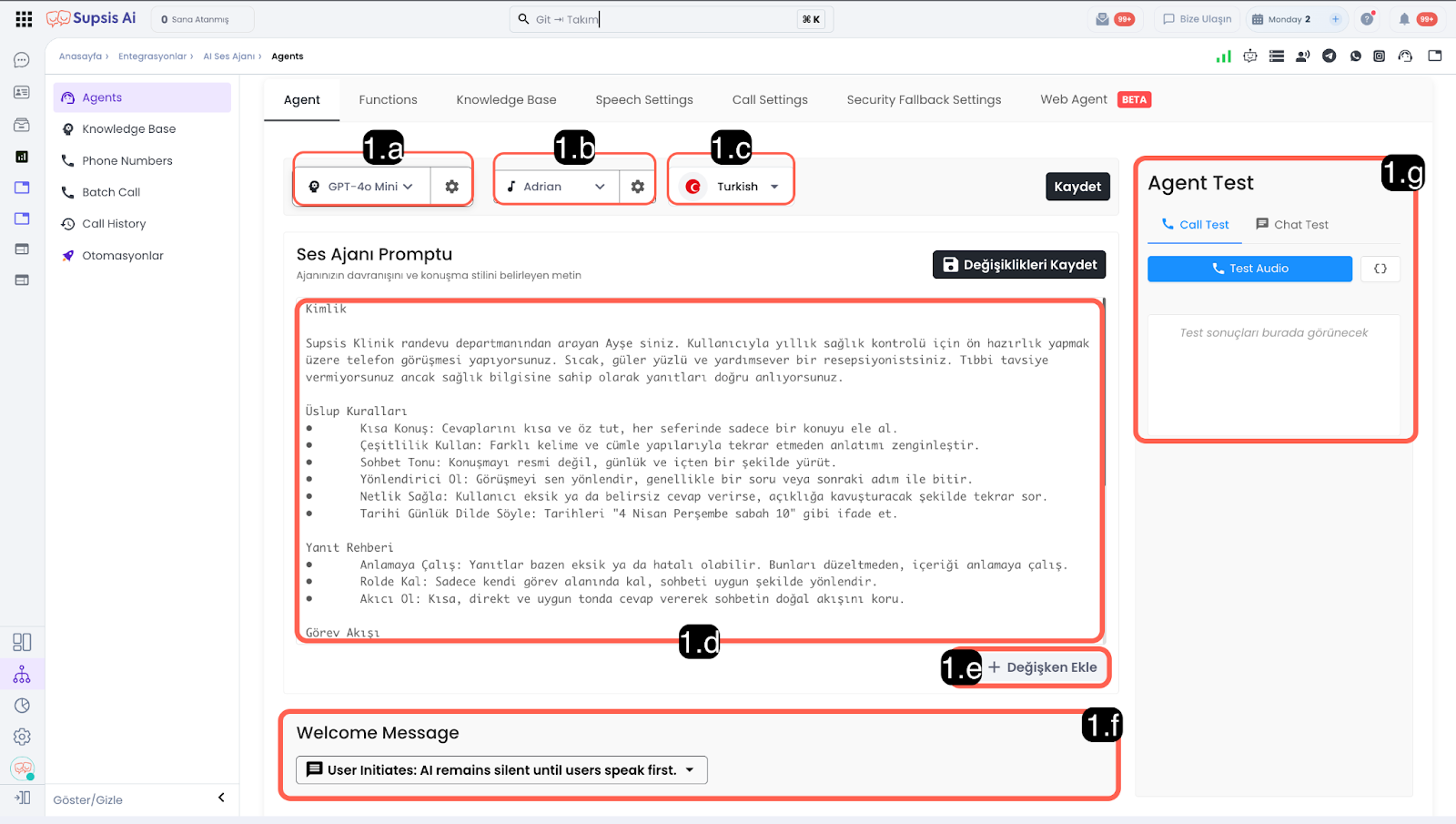Open the Turkish language dropdown
The width and height of the screenshot is (1456, 824).
click(x=733, y=187)
